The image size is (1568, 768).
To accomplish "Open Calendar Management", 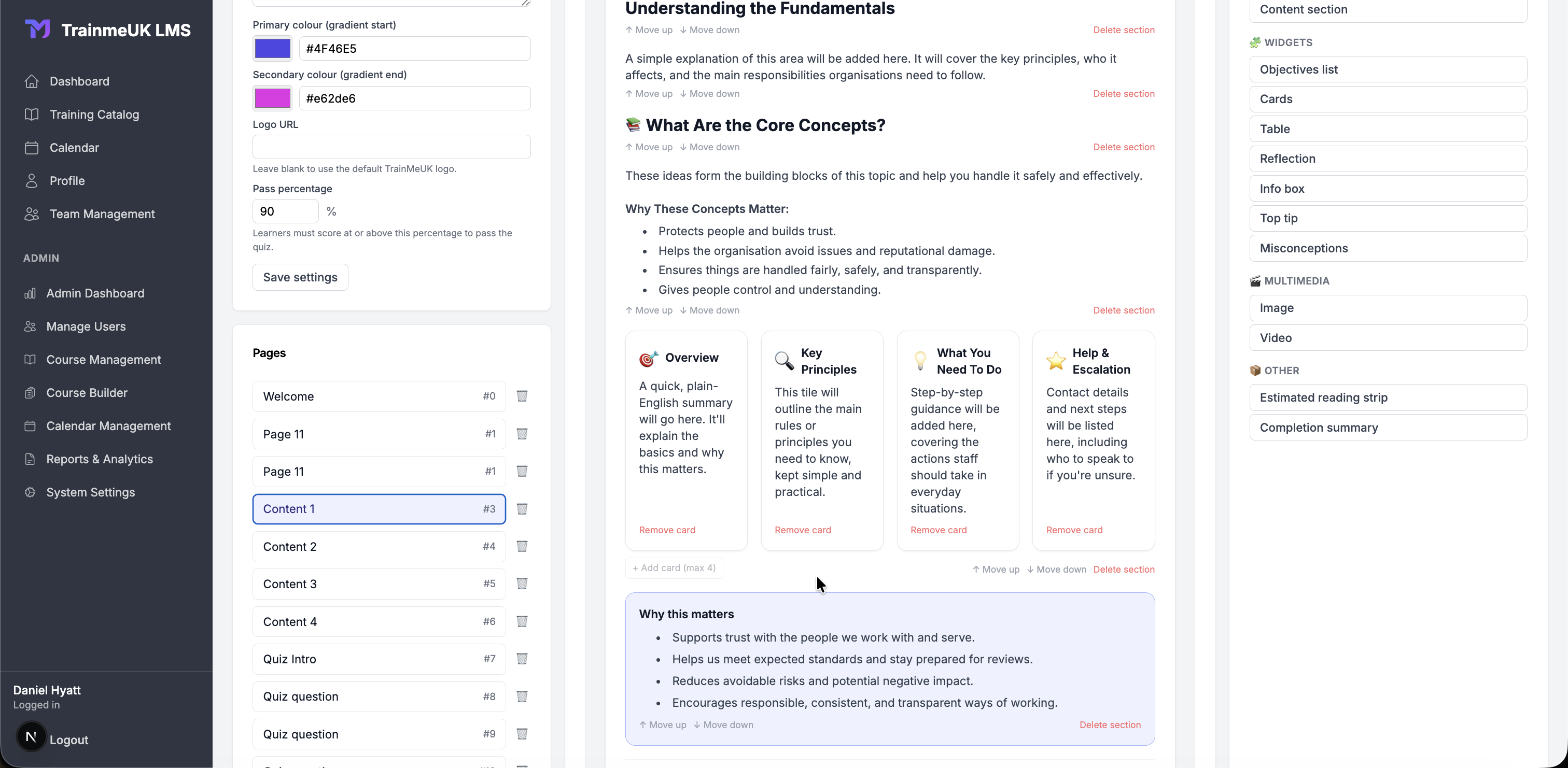I will 108,426.
